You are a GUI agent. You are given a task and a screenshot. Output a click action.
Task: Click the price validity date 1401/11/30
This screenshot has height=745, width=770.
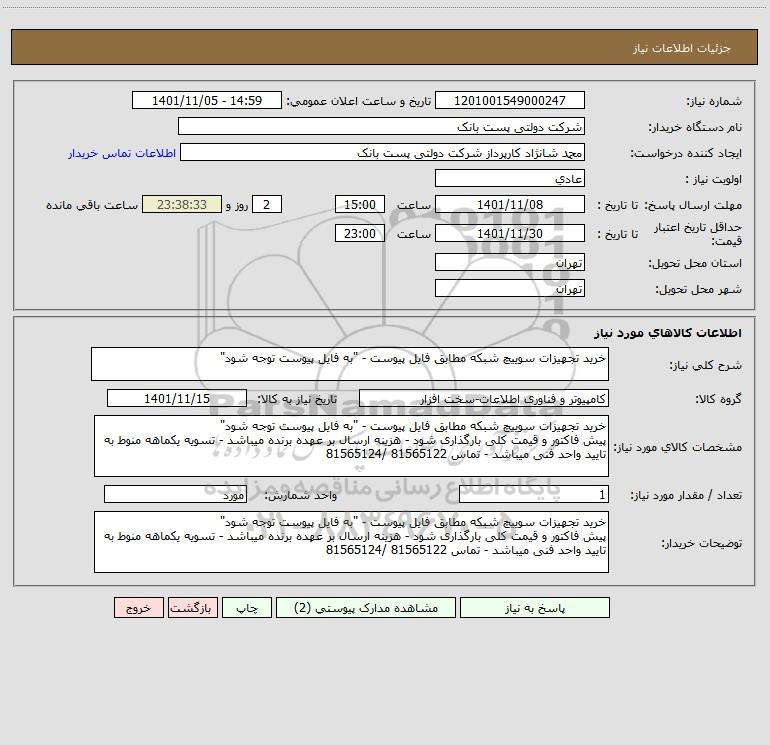click(510, 233)
